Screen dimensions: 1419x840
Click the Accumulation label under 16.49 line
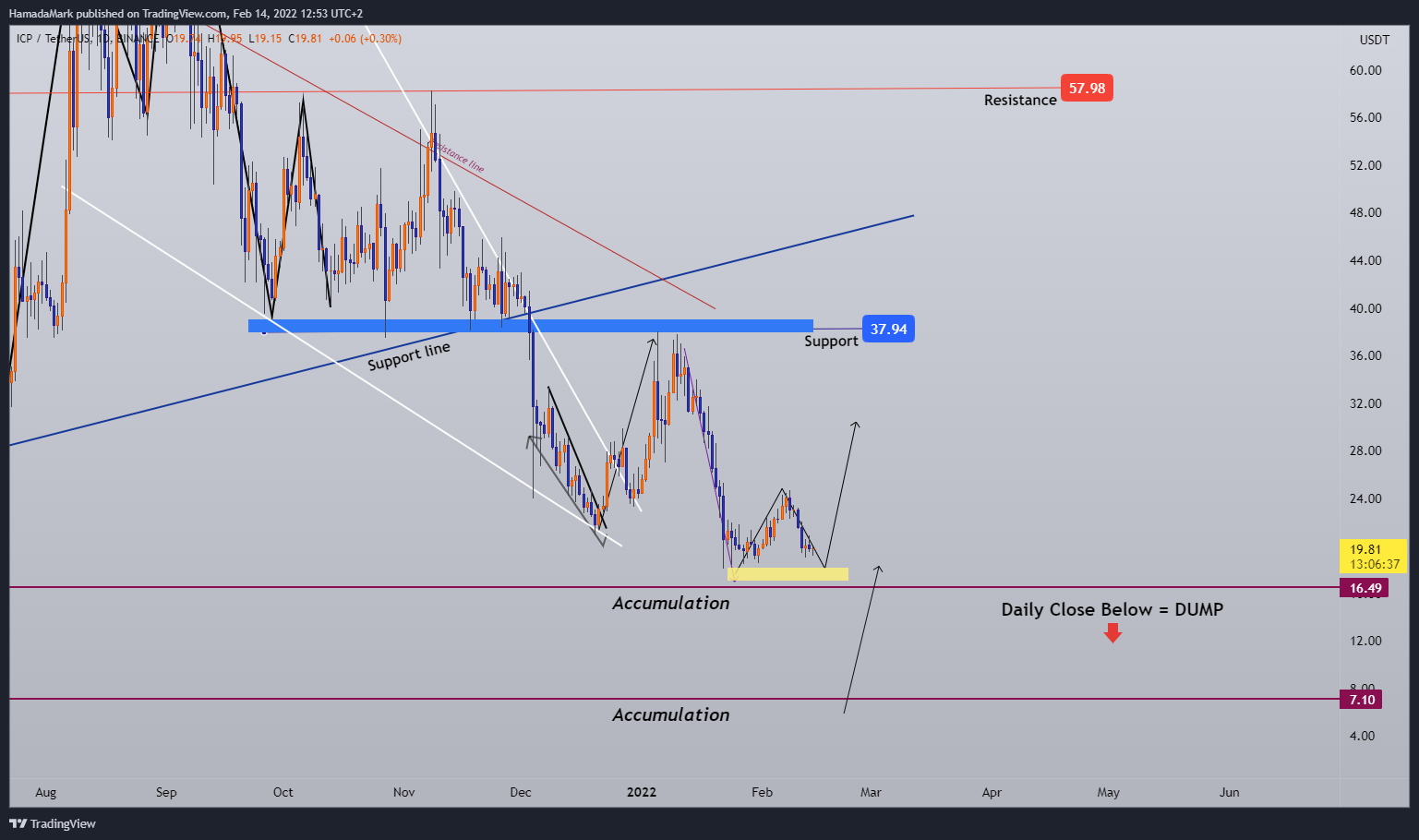pos(671,604)
